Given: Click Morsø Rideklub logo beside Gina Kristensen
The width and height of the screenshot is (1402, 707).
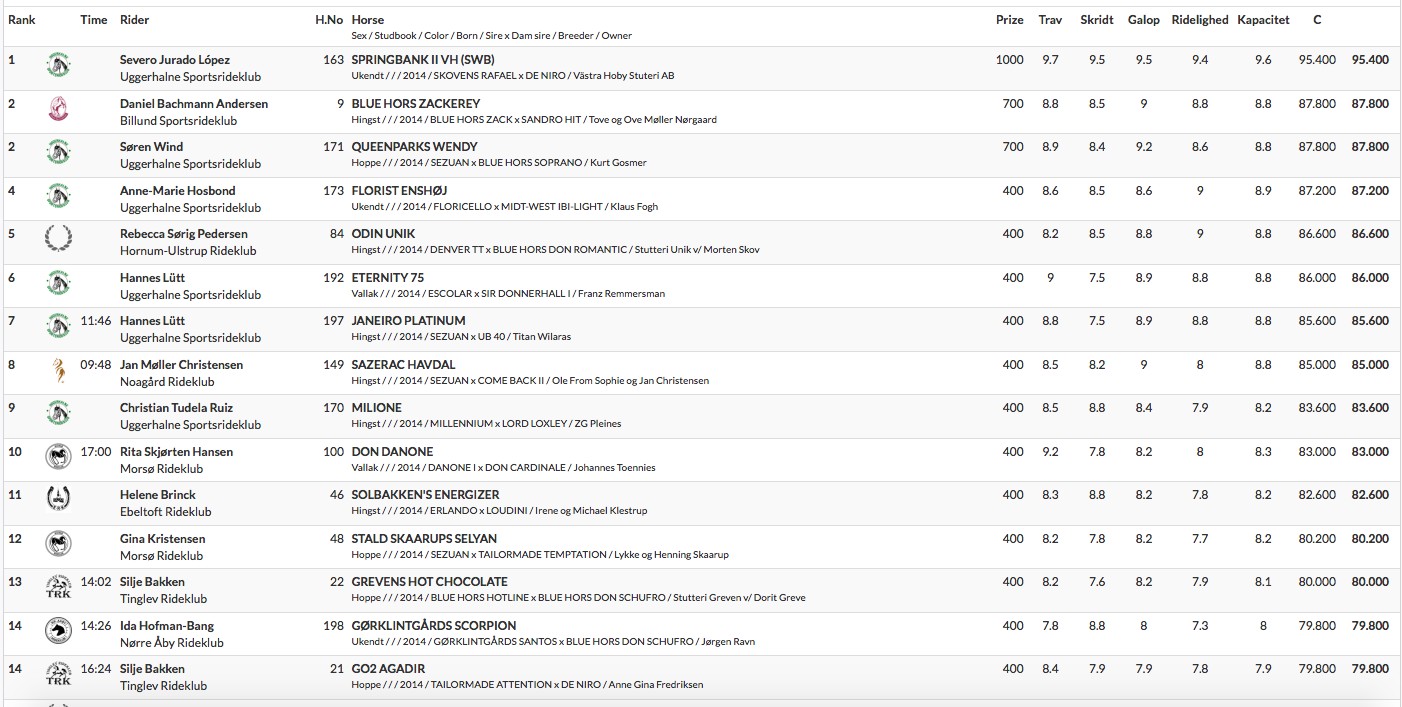Looking at the screenshot, I should pyautogui.click(x=58, y=544).
